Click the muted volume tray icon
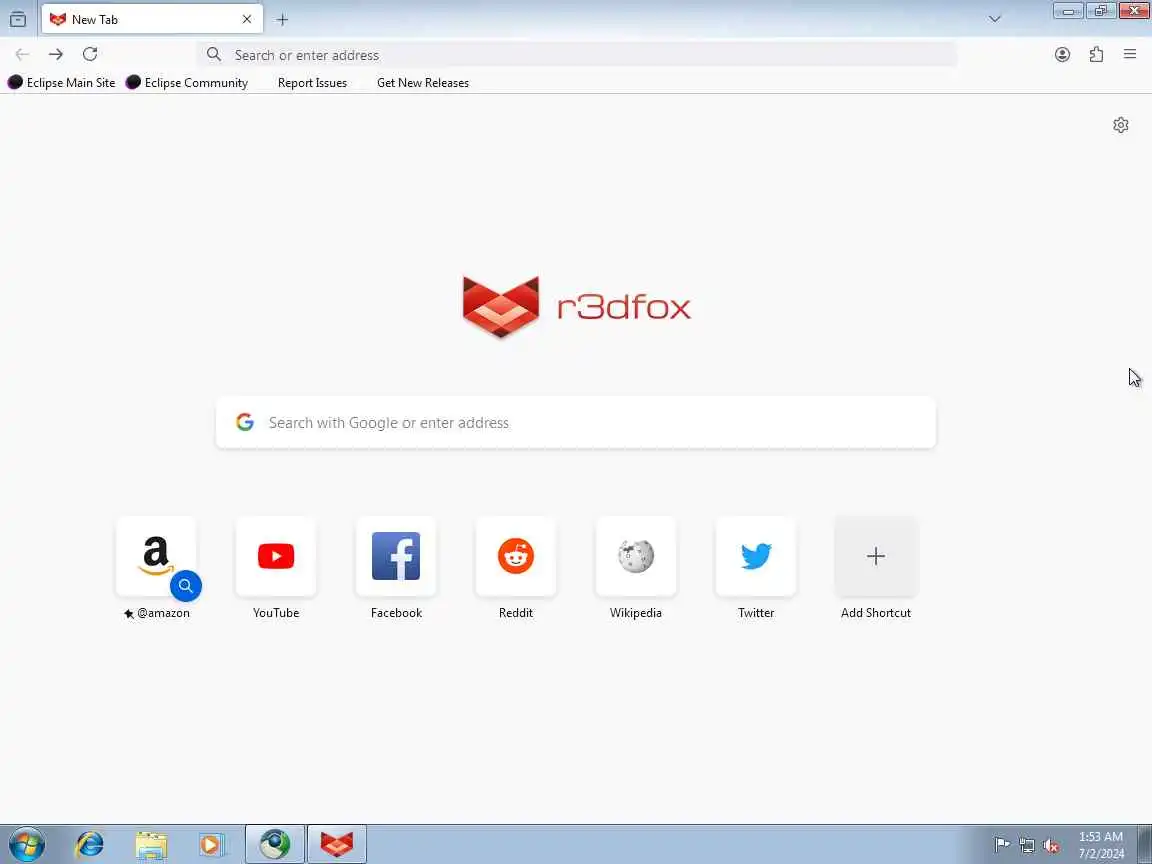The height and width of the screenshot is (864, 1152). tap(1051, 846)
